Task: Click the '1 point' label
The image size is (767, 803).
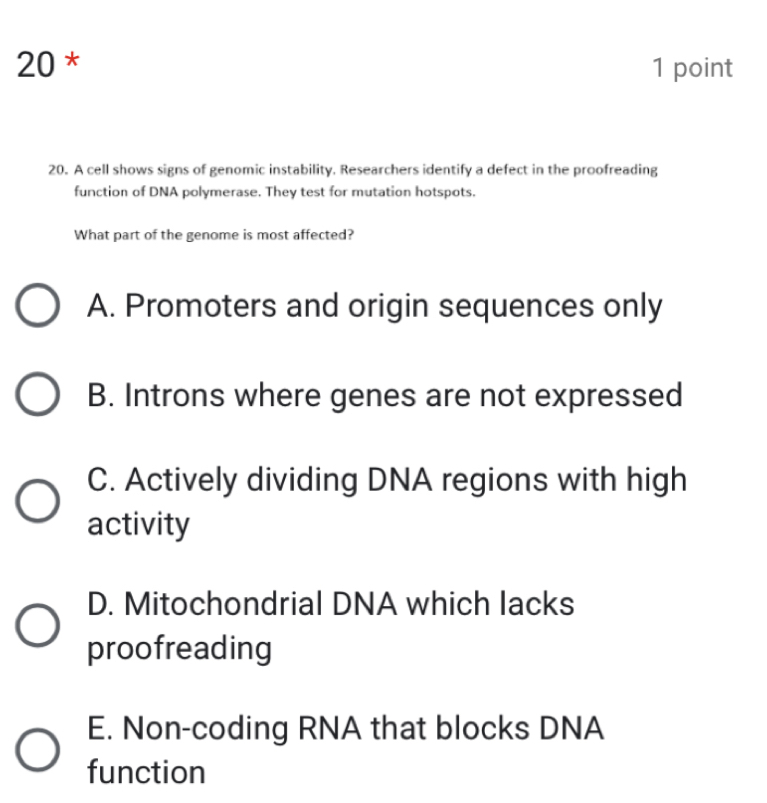Action: [x=692, y=67]
